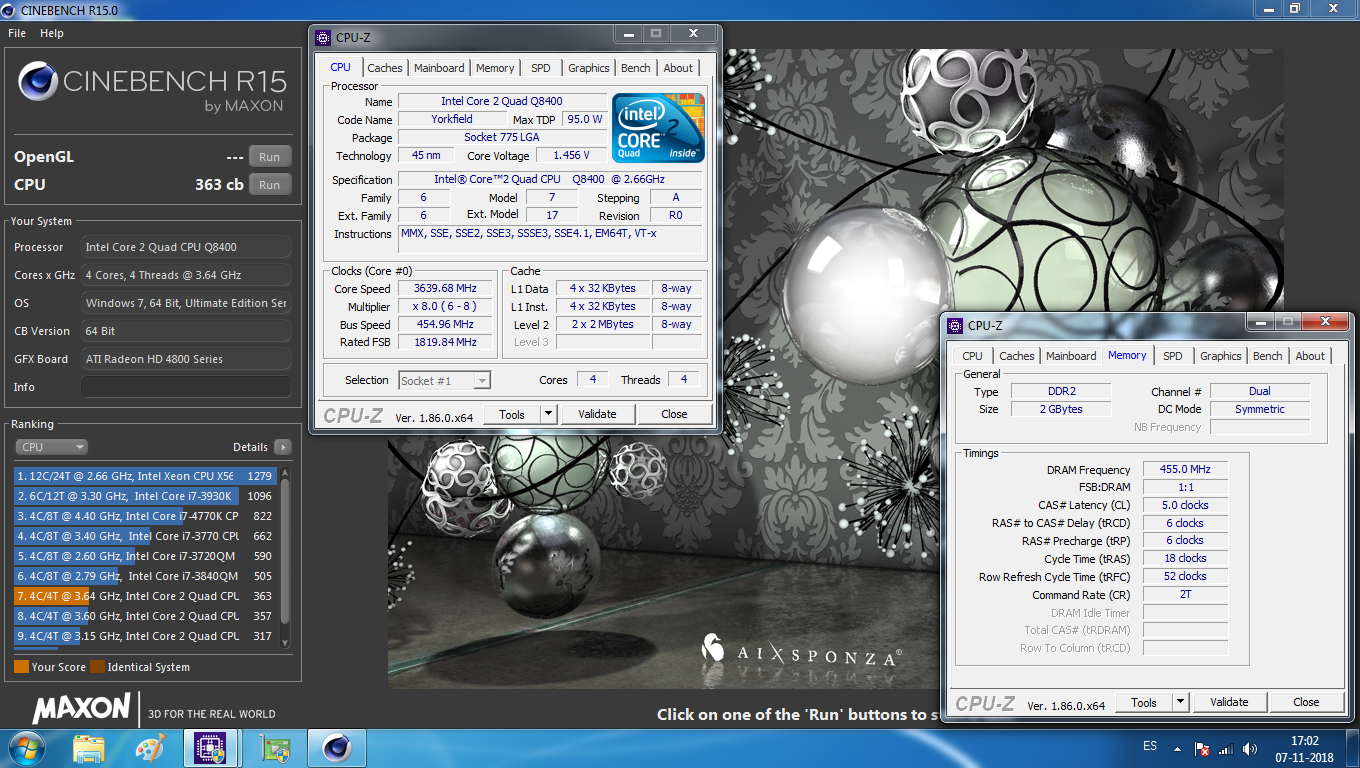This screenshot has height=768, width=1360.
Task: Switch to Graphics tab in Memory CPU-Z window
Action: 1221,356
